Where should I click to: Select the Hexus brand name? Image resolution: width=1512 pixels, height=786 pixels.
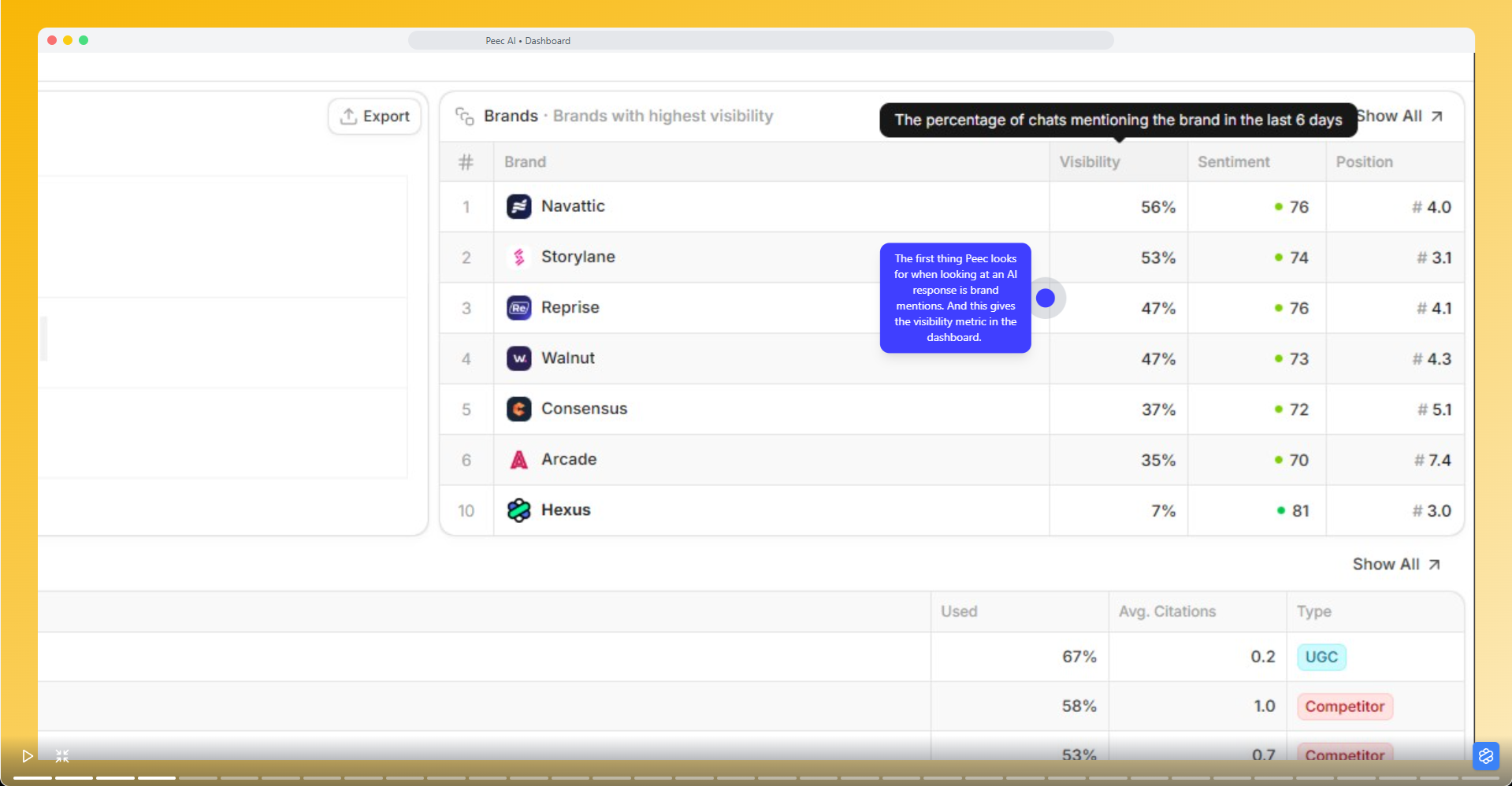coord(565,510)
